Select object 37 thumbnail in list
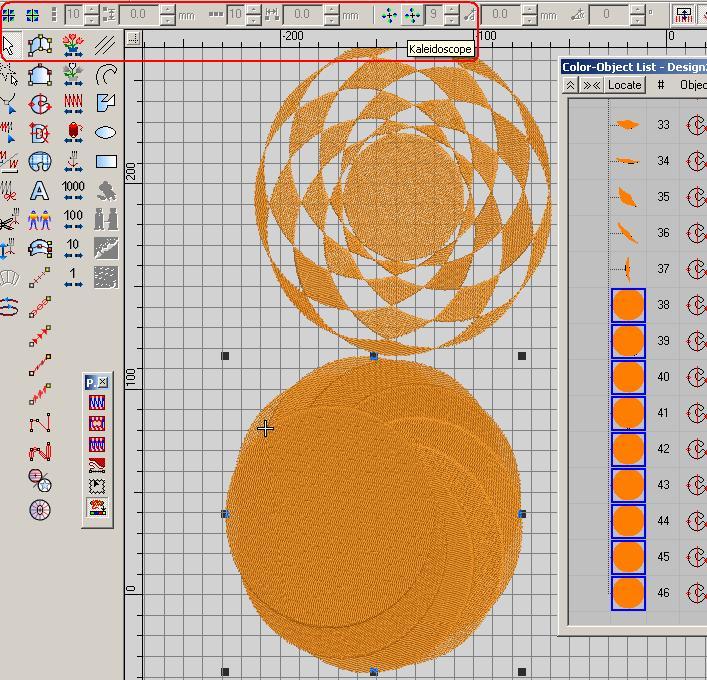The height and width of the screenshot is (680, 707). (628, 269)
